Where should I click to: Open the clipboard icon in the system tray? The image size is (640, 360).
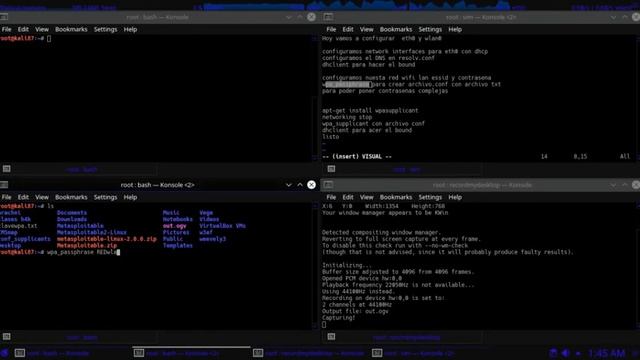[x=553, y=353]
